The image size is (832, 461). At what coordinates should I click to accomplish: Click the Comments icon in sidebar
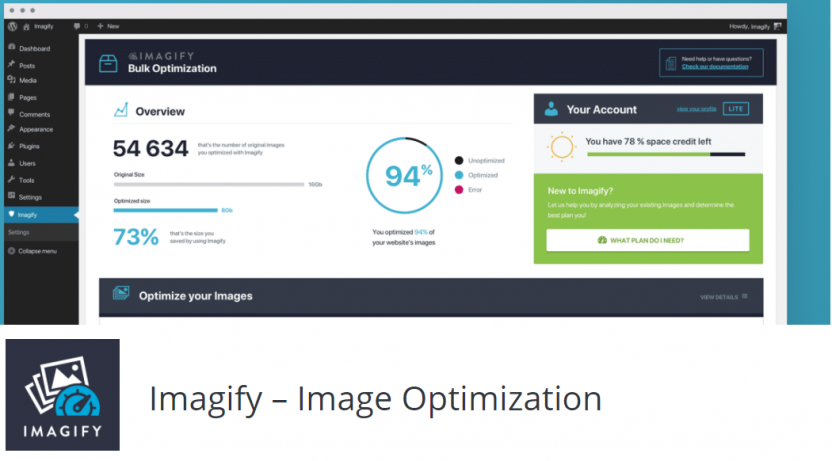(x=12, y=114)
